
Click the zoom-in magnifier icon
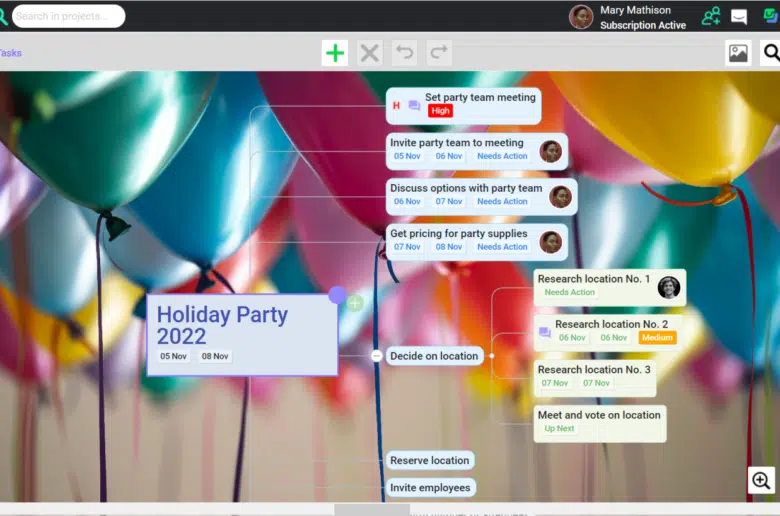coord(761,481)
